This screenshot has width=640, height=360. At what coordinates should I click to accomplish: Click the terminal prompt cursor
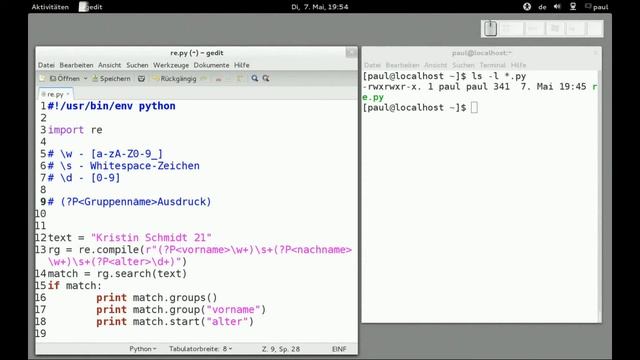click(474, 107)
